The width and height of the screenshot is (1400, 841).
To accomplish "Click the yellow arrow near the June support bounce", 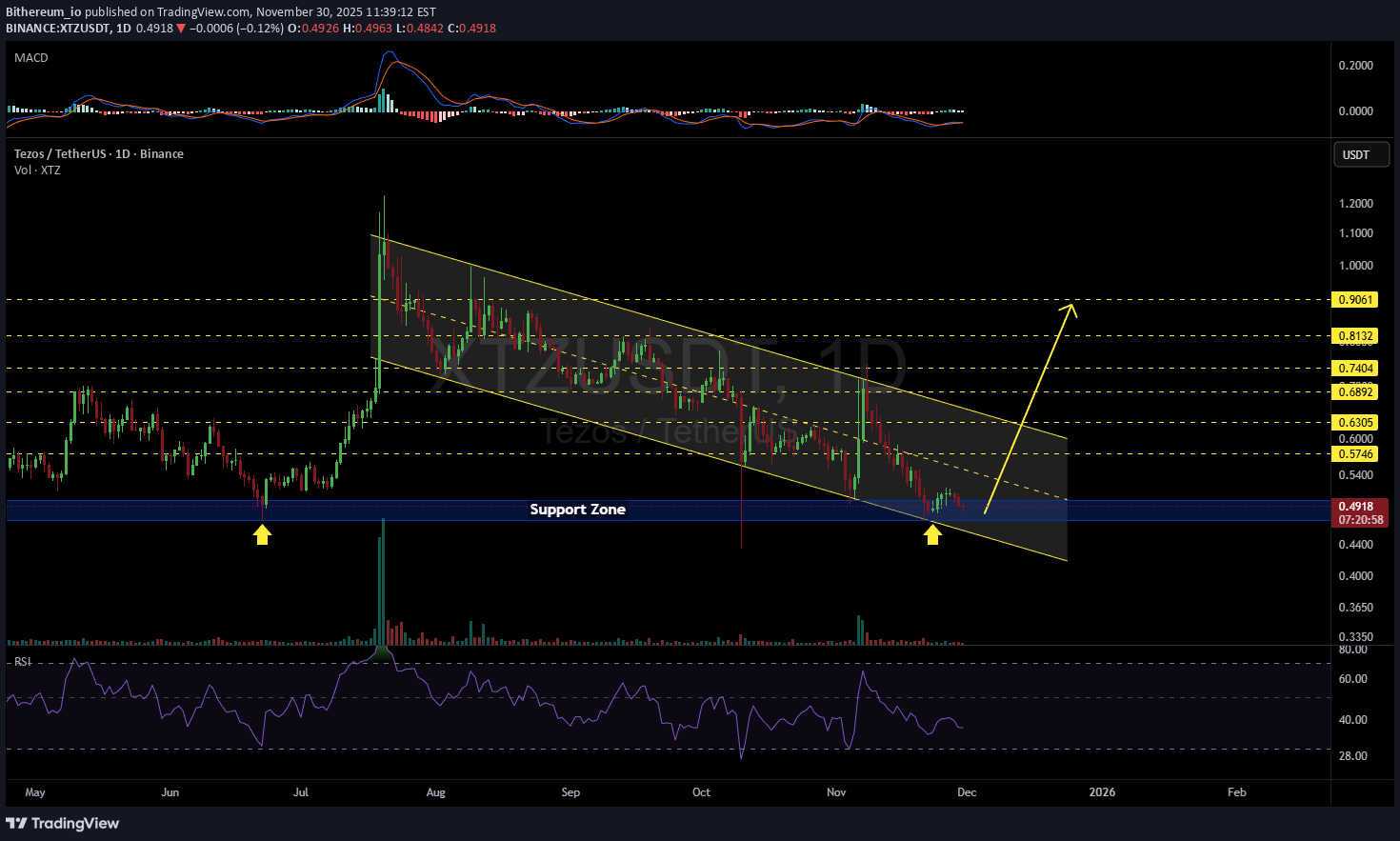I will coord(263,534).
